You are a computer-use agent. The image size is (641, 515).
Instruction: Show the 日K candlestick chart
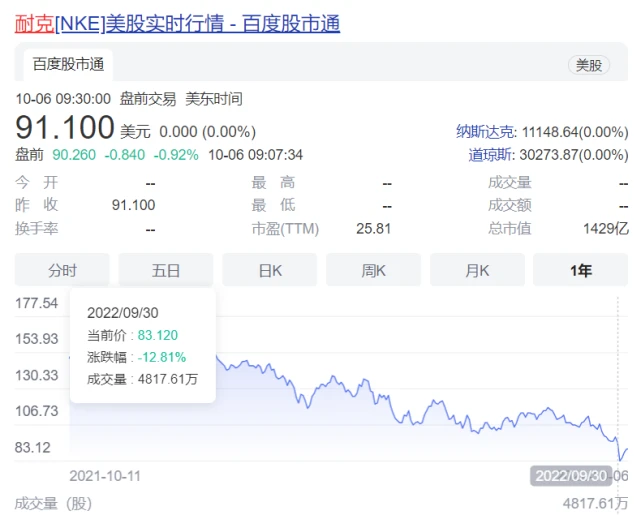pyautogui.click(x=270, y=270)
